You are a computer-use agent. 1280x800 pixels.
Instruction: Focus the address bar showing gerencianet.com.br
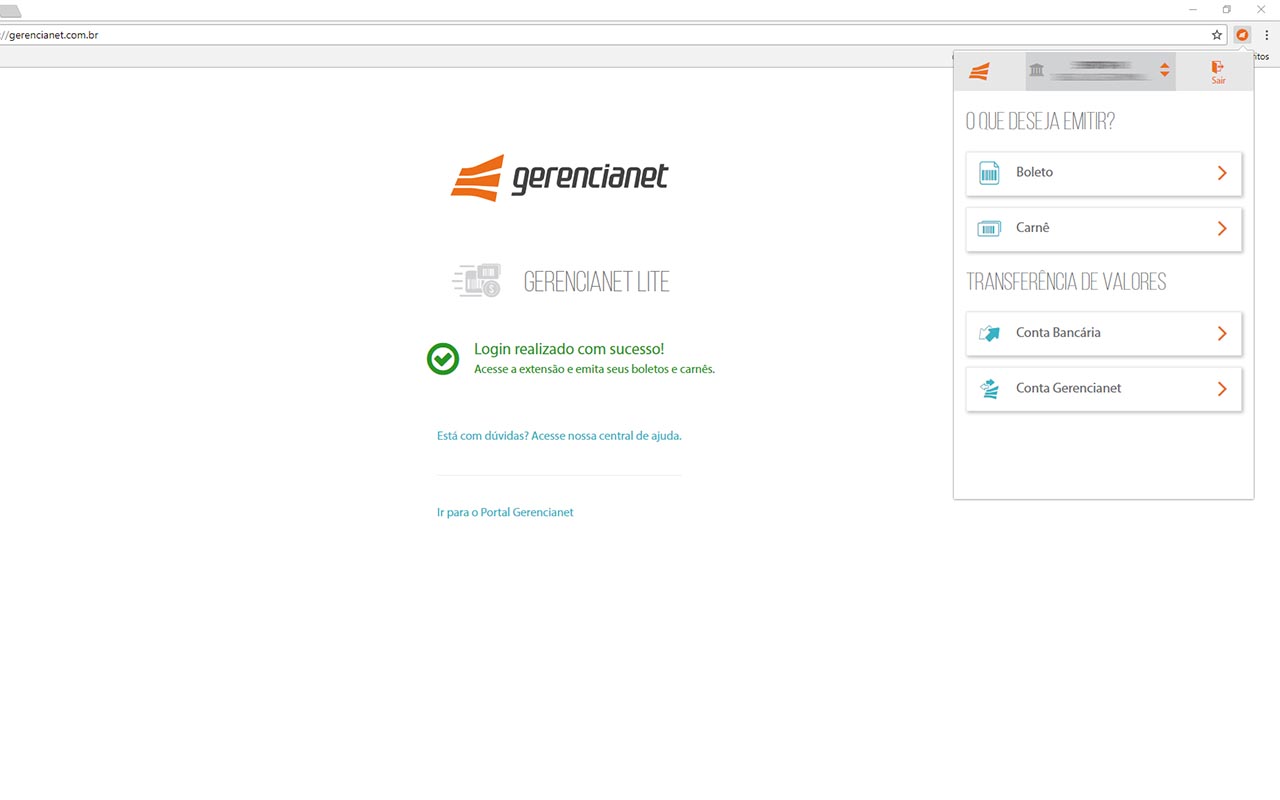coord(600,35)
